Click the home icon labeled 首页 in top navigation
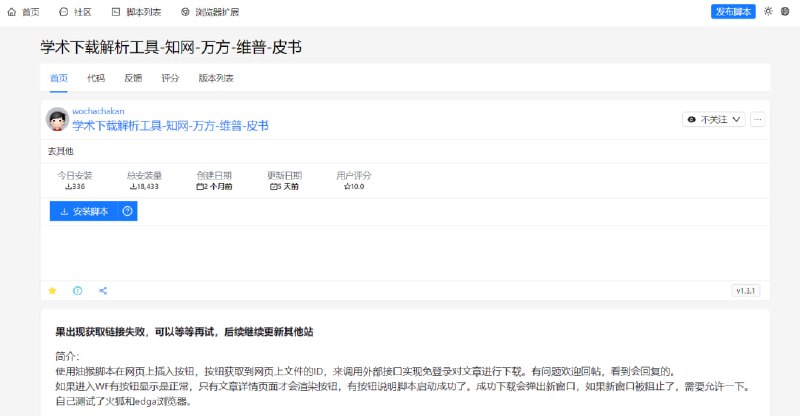The height and width of the screenshot is (416, 800). (24, 12)
